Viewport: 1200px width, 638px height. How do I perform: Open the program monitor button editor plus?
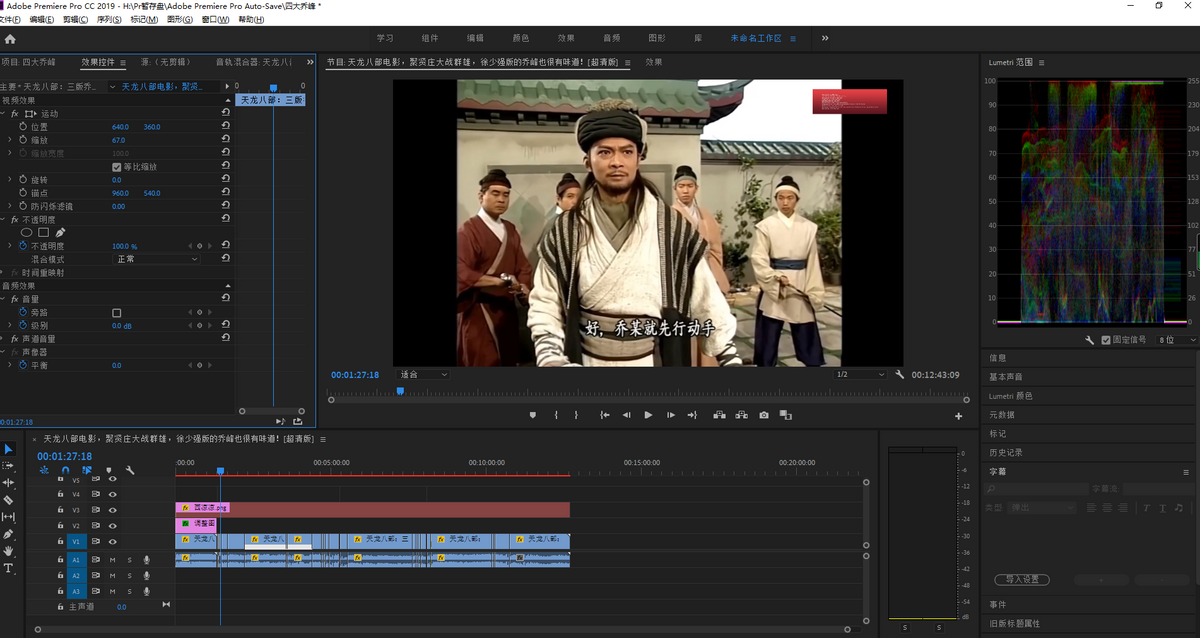959,416
